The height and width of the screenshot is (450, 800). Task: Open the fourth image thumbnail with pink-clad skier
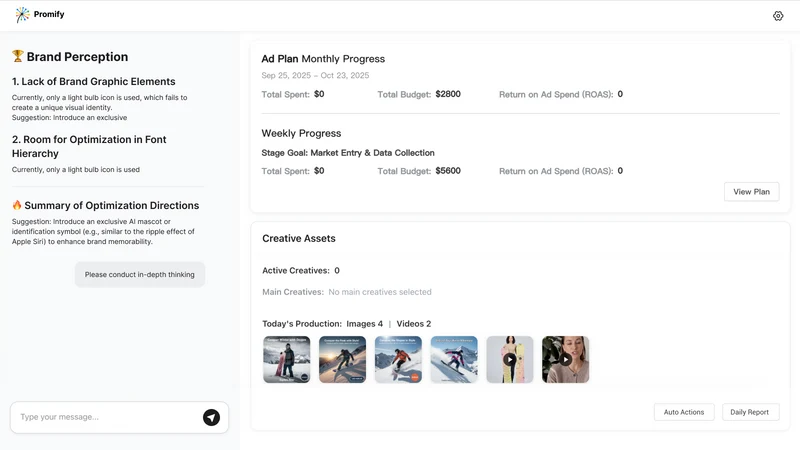pyautogui.click(x=454, y=359)
